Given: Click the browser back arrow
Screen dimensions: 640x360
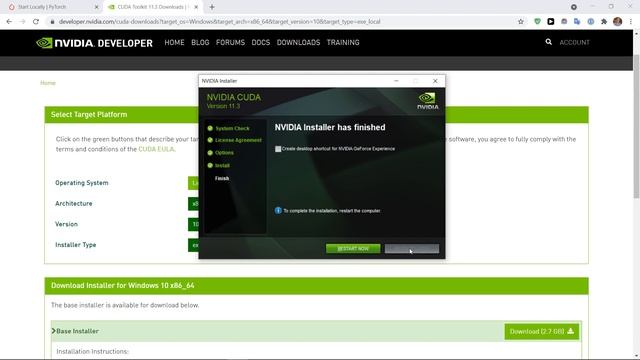Looking at the screenshot, I should 9,22.
